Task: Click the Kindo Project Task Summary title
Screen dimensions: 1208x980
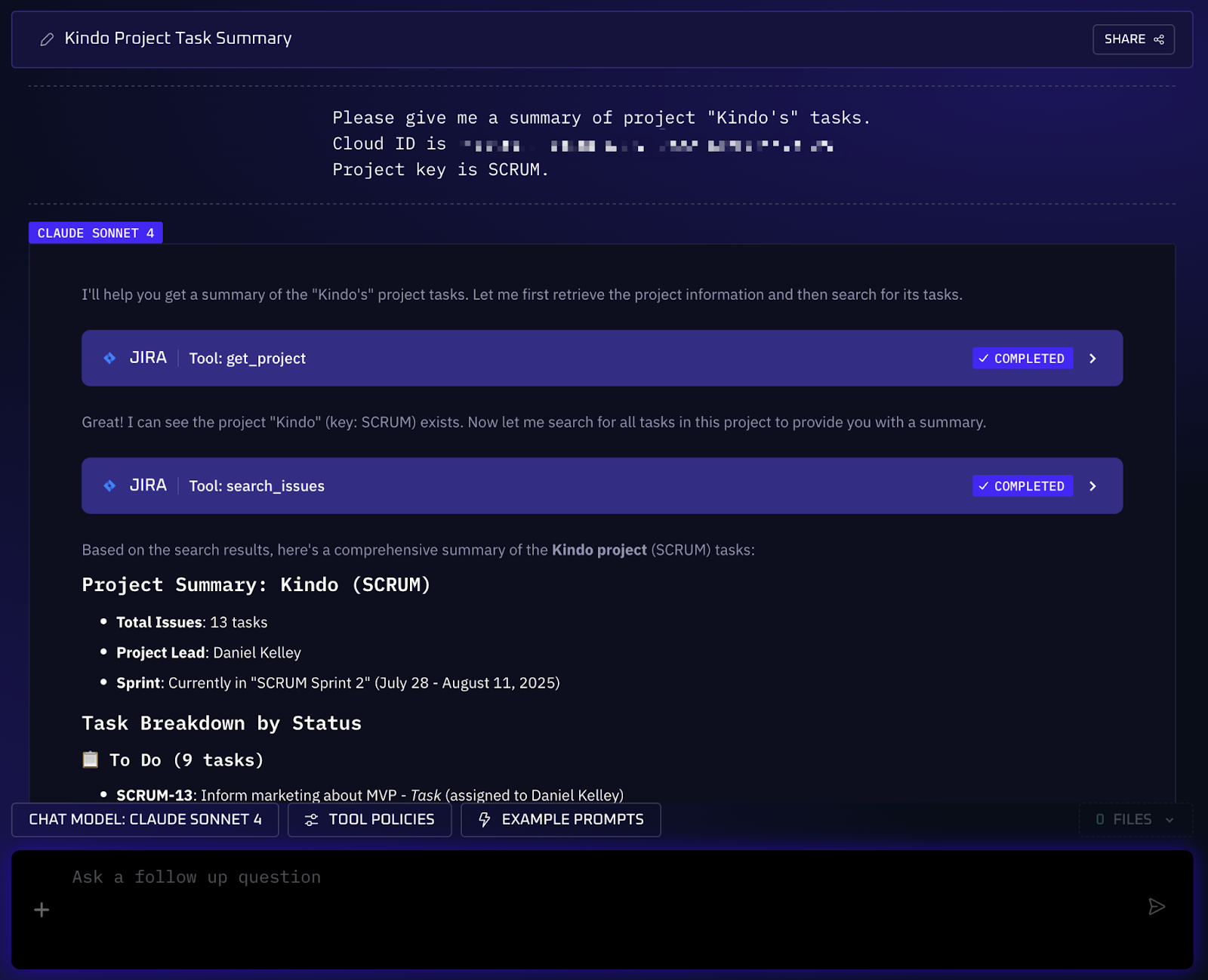Action: click(x=178, y=39)
